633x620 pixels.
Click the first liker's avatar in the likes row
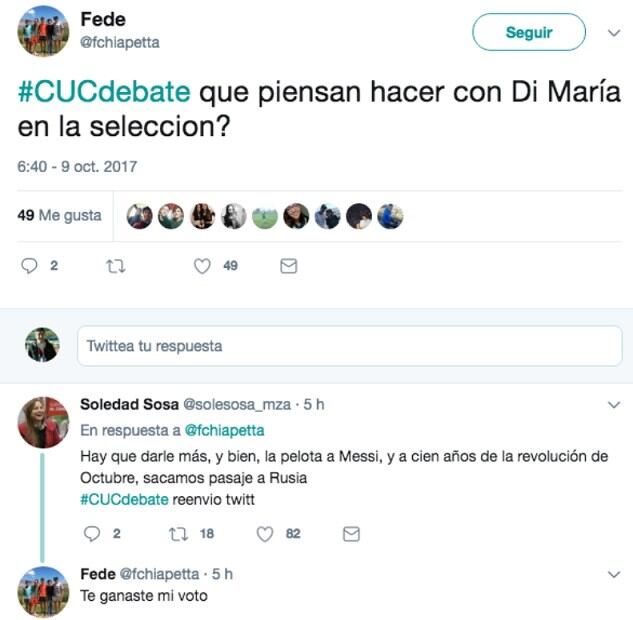[140, 216]
